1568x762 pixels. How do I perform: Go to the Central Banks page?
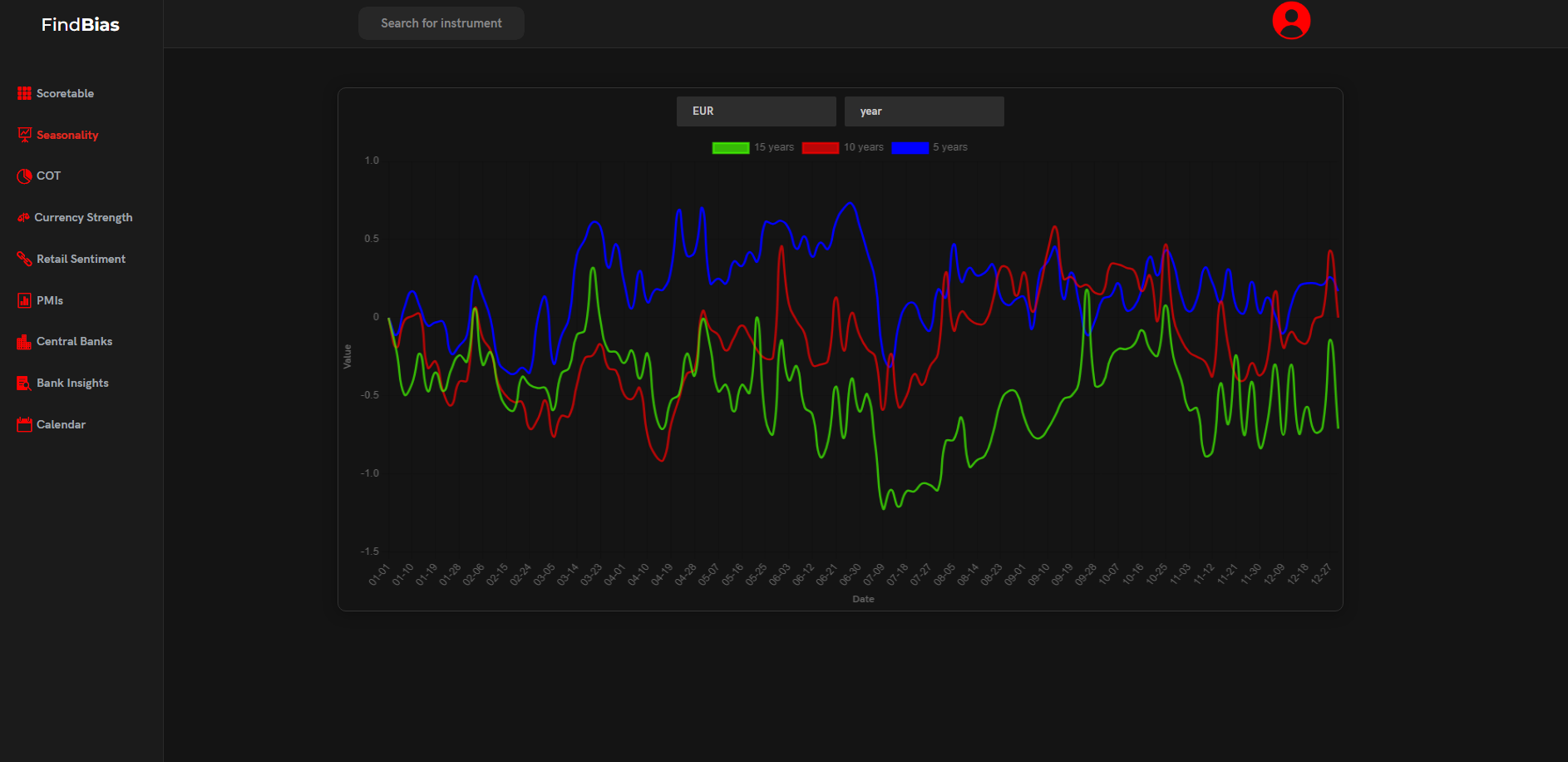[x=74, y=342]
